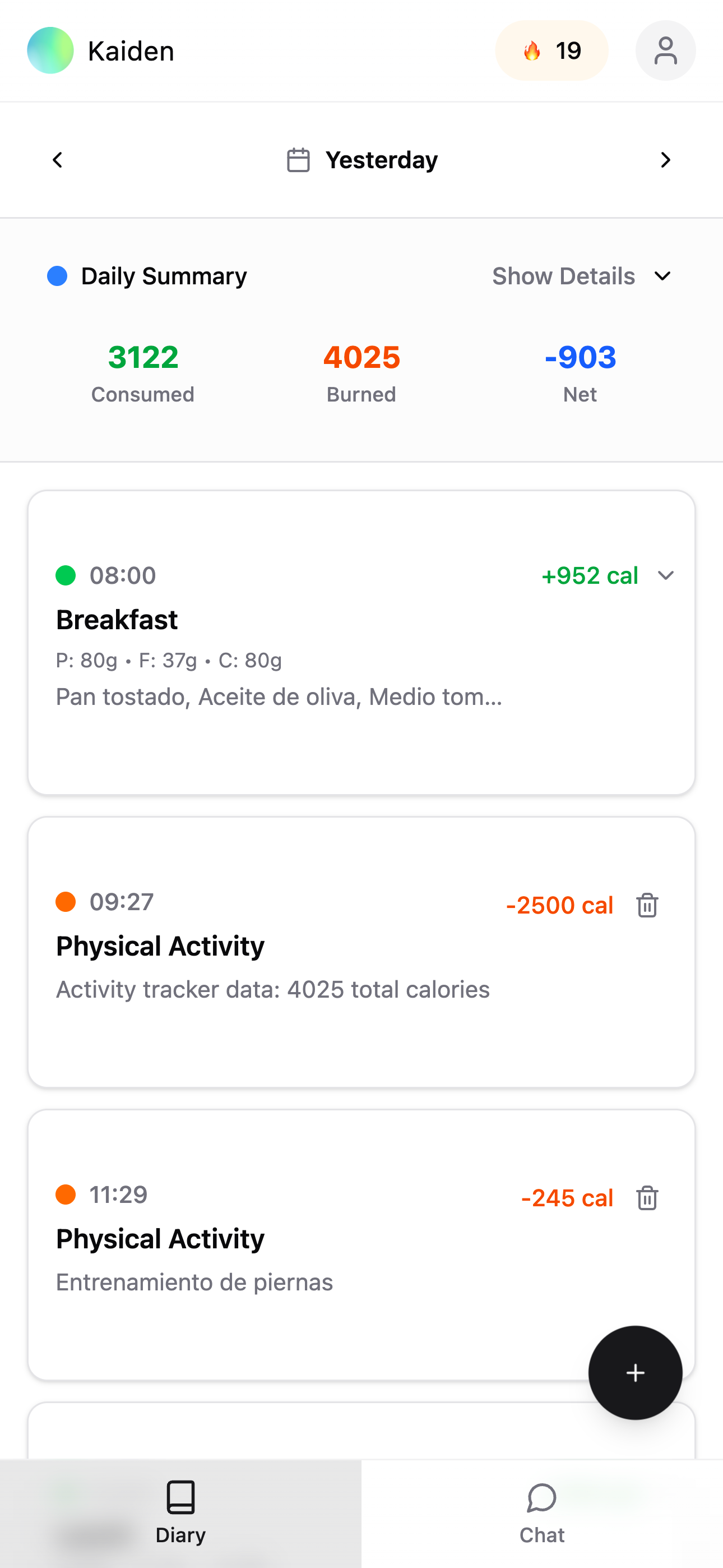Select the Diary tab
The image size is (723, 1568).
(x=180, y=1513)
